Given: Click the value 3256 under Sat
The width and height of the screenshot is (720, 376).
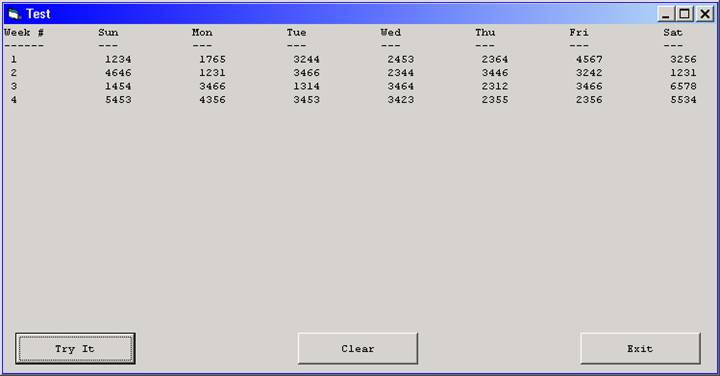Looking at the screenshot, I should pyautogui.click(x=683, y=59).
